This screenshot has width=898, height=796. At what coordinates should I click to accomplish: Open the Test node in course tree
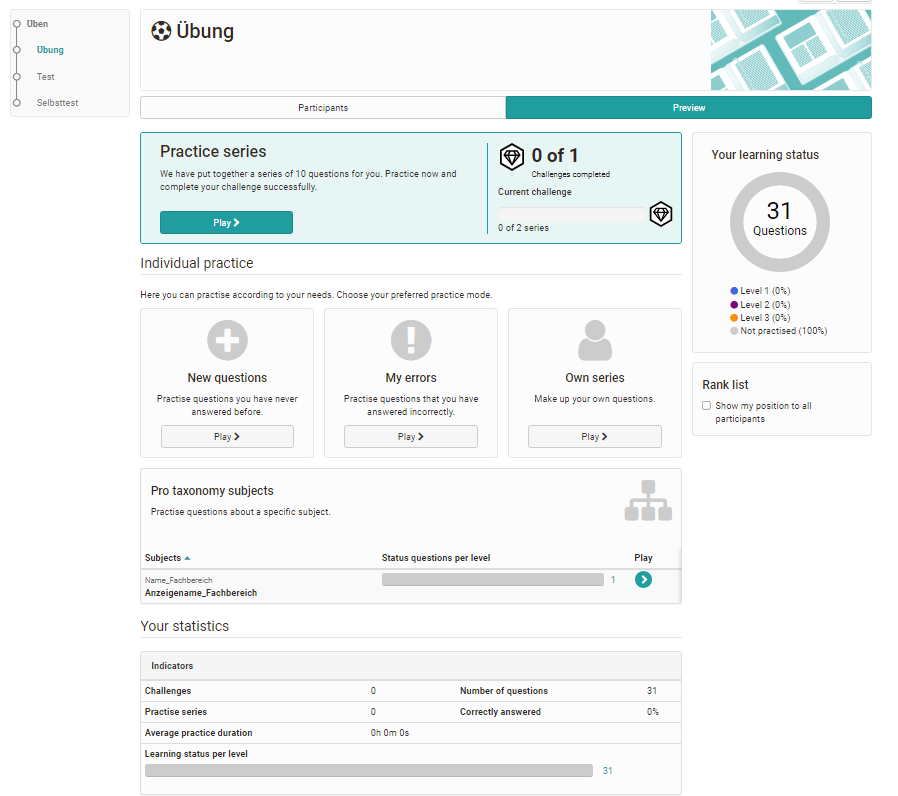[x=45, y=77]
